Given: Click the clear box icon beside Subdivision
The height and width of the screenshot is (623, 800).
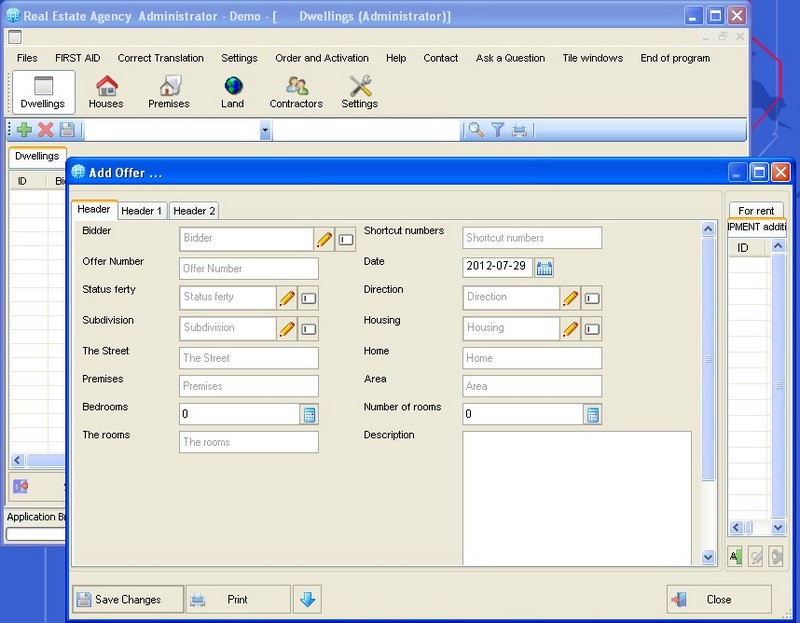Looking at the screenshot, I should point(309,329).
